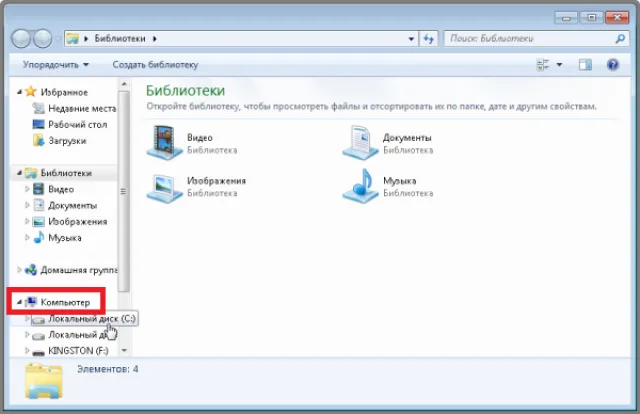The width and height of the screenshot is (640, 414).
Task: Click Элементов: 4 status text
Action: 108,369
